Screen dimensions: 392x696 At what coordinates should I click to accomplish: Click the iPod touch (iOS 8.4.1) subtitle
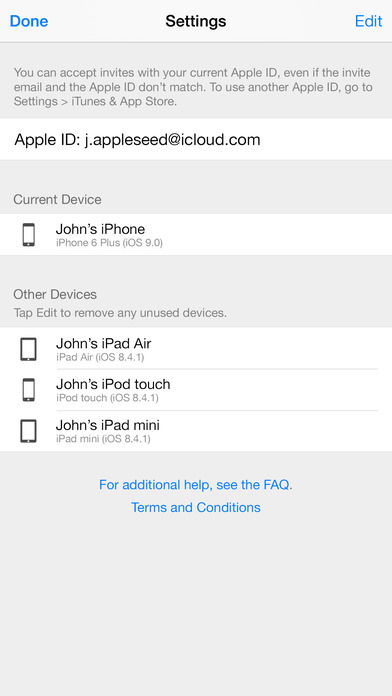pos(107,398)
